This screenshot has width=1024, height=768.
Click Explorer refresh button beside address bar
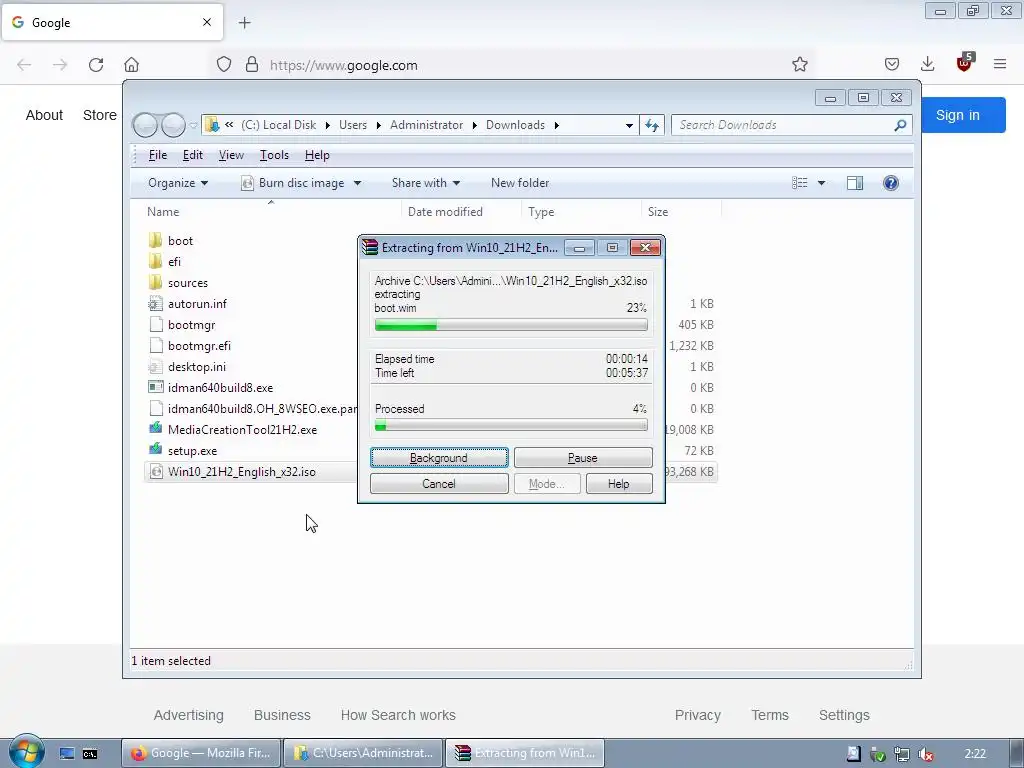pos(652,125)
